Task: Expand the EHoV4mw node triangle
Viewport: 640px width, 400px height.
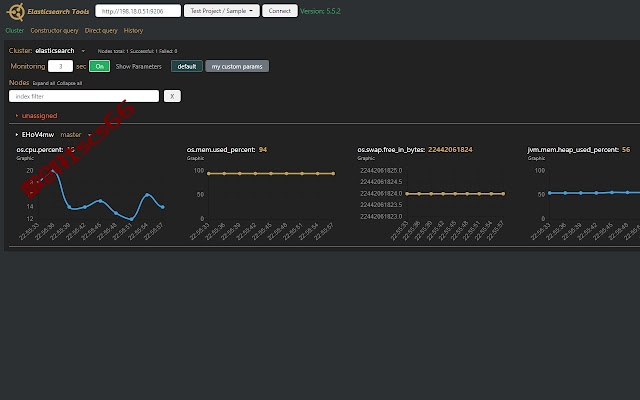Action: pyautogui.click(x=17, y=134)
